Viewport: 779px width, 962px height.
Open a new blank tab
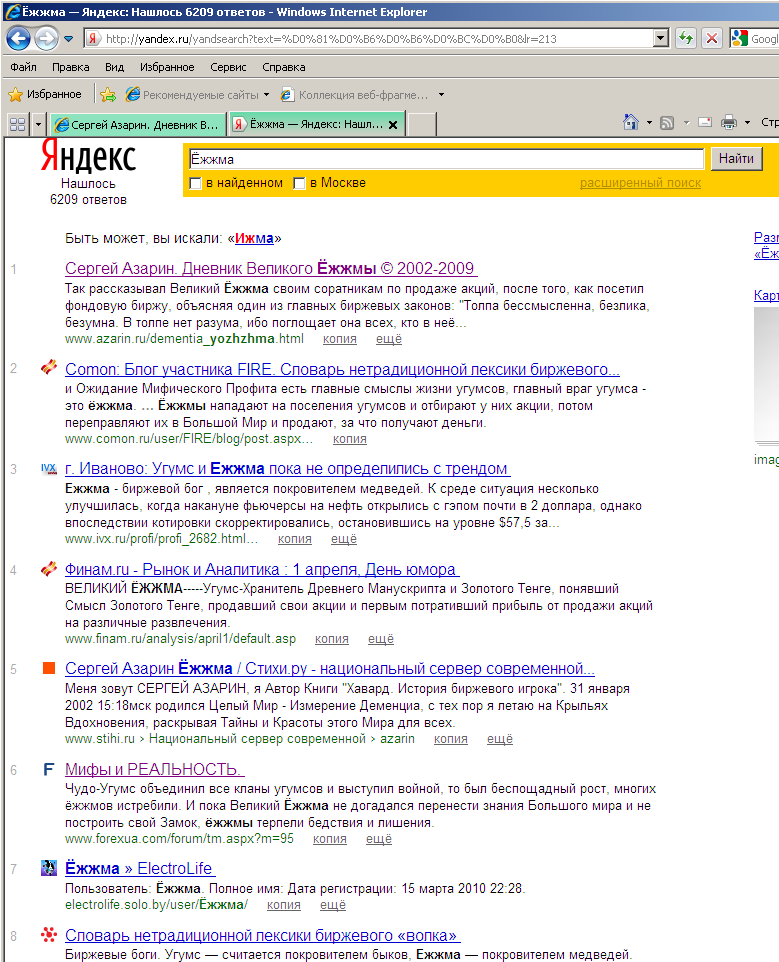[x=422, y=124]
